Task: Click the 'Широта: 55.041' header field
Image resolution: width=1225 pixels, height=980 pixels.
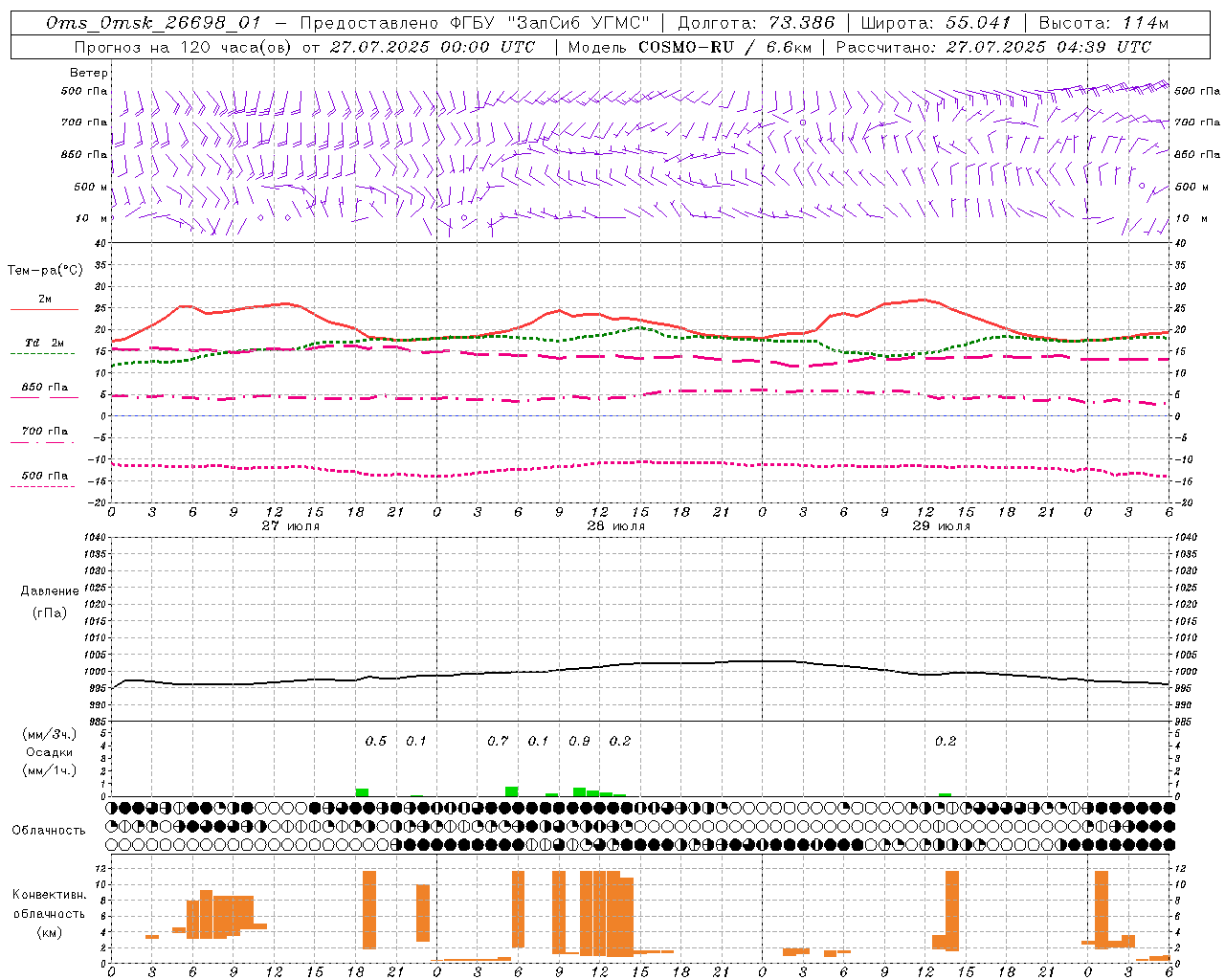Action: pos(936,23)
